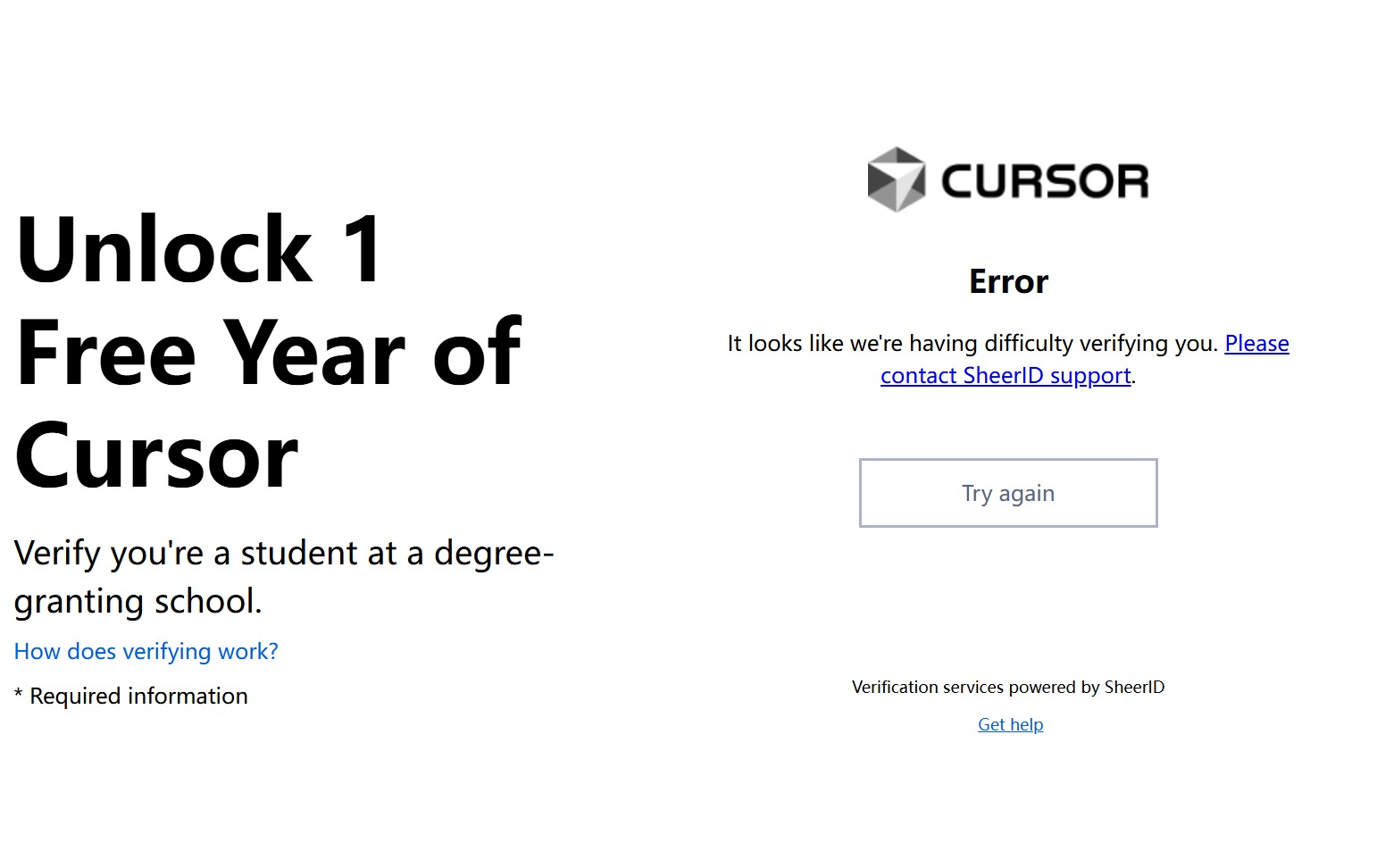Click the Error heading
The width and height of the screenshot is (1377, 868).
[x=1008, y=282]
